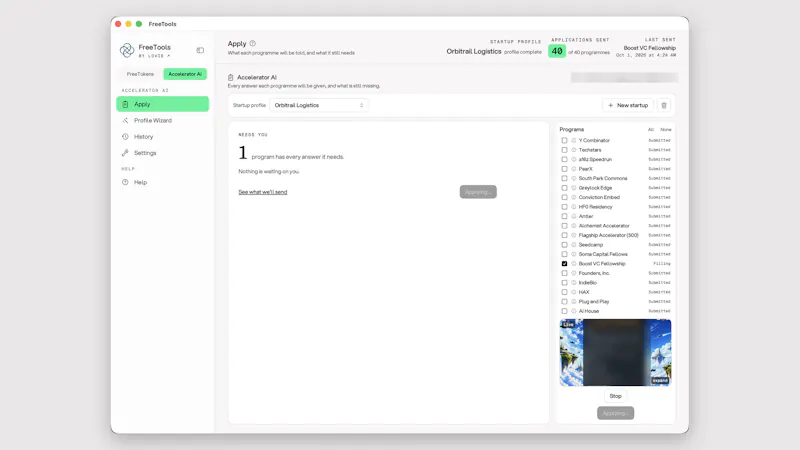Image resolution: width=800 pixels, height=450 pixels.
Task: Show info for AI House
Action: pyautogui.click(x=573, y=311)
